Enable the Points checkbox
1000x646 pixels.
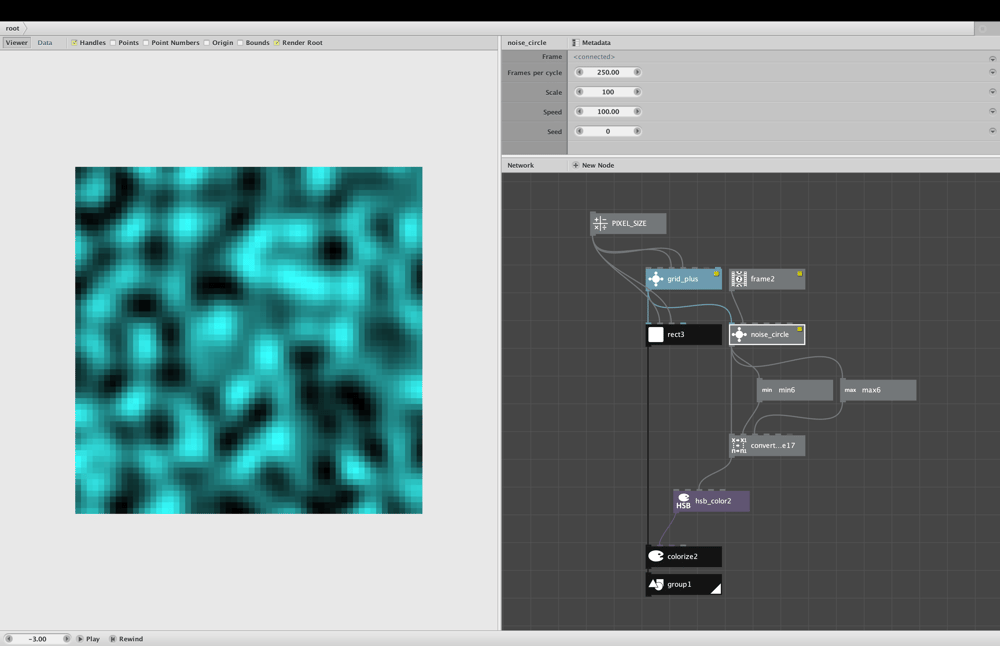coord(113,43)
